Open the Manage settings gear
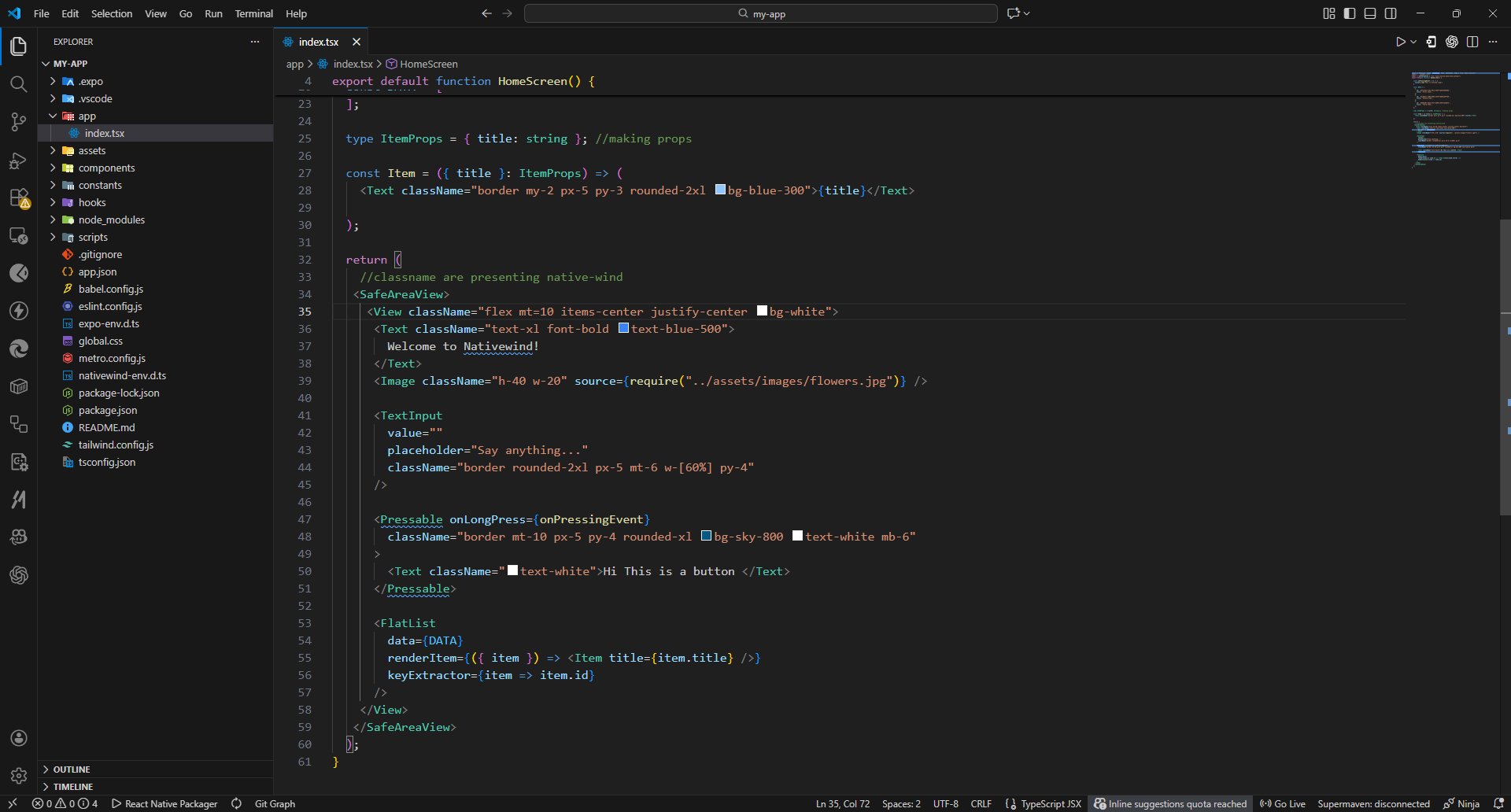The image size is (1511, 812). tap(18, 776)
